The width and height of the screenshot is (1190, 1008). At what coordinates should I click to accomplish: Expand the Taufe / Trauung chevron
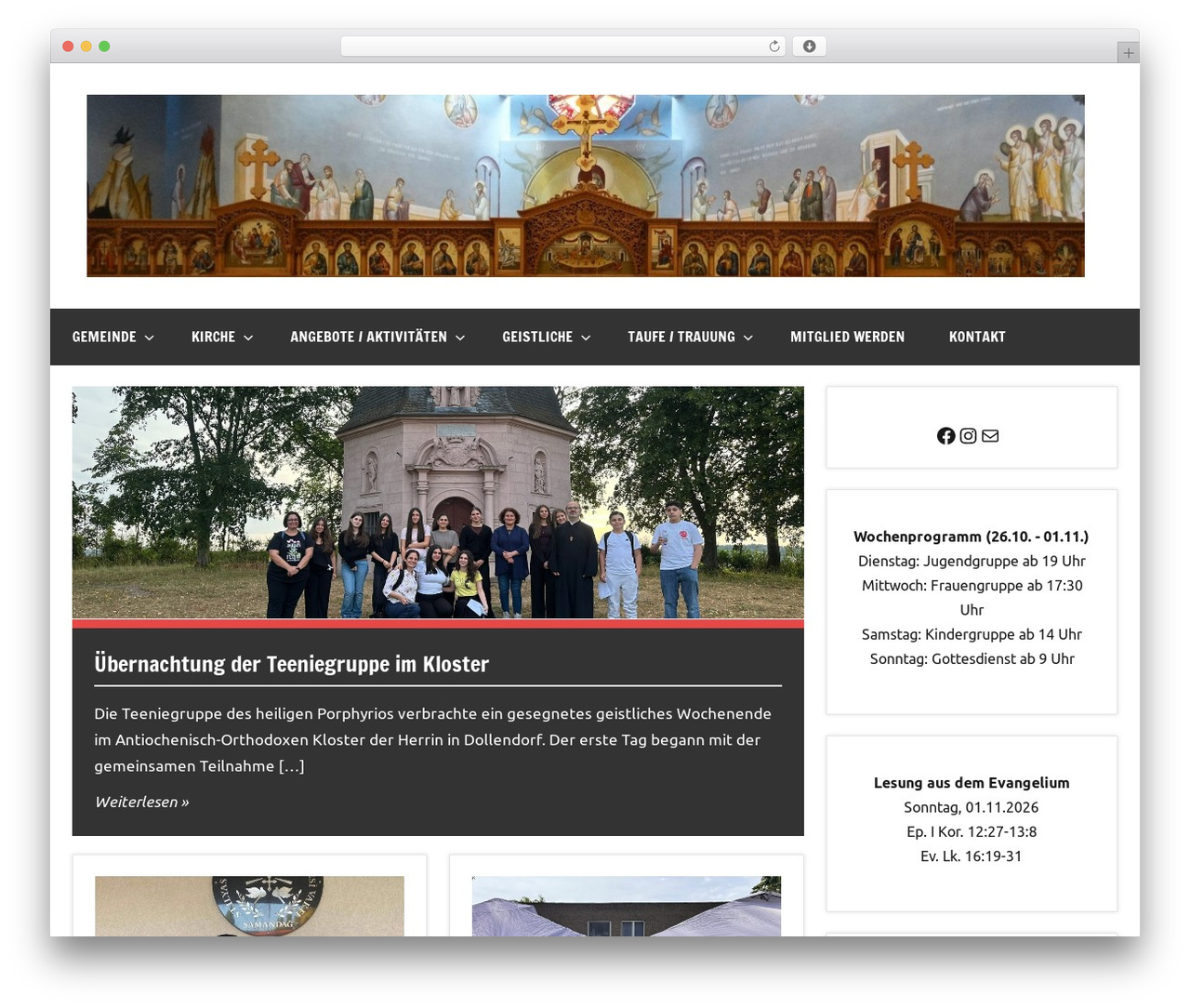coord(748,338)
